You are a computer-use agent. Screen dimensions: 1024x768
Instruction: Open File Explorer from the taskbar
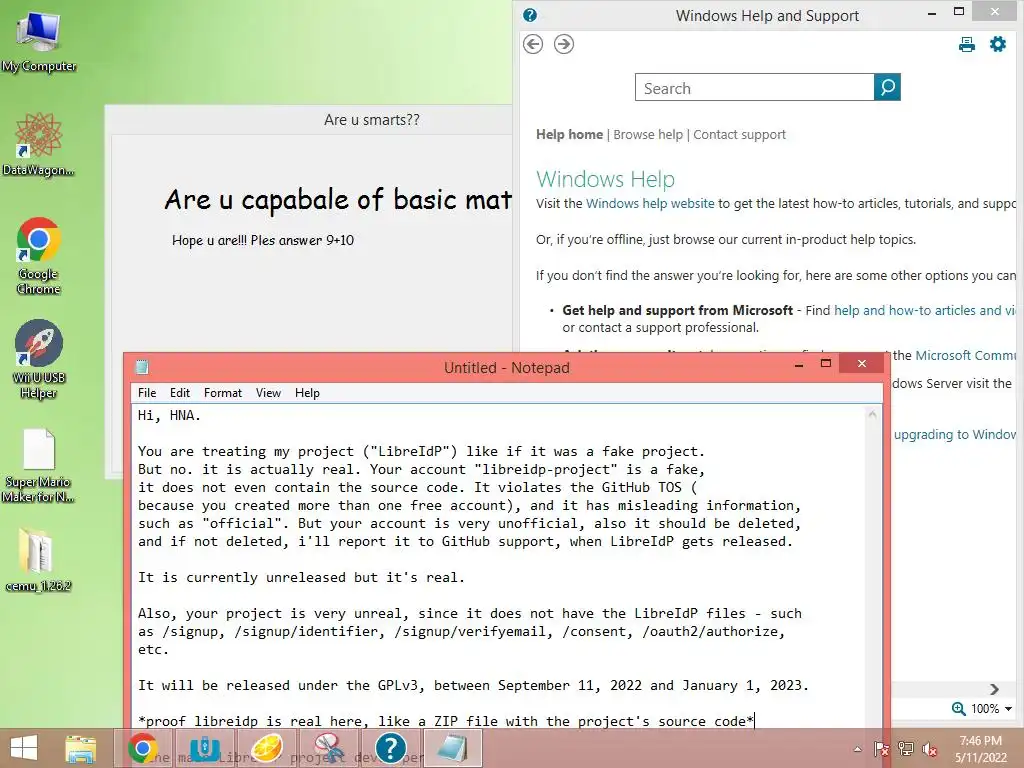tap(80, 748)
